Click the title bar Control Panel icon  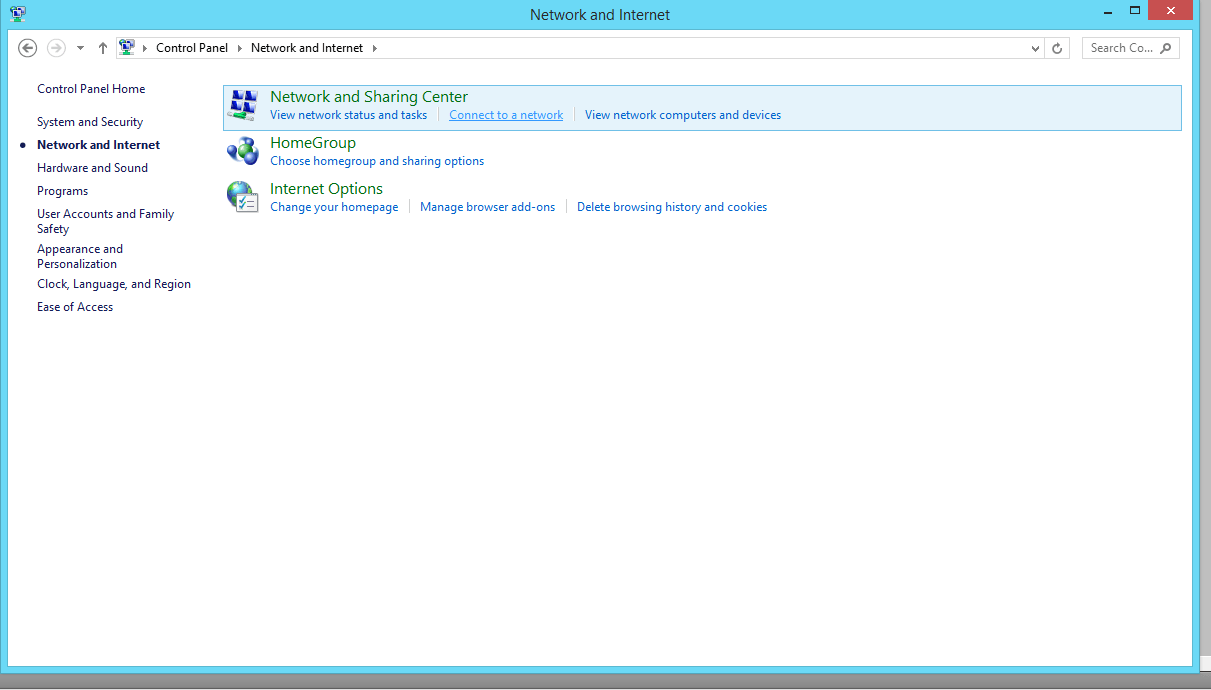(x=18, y=14)
